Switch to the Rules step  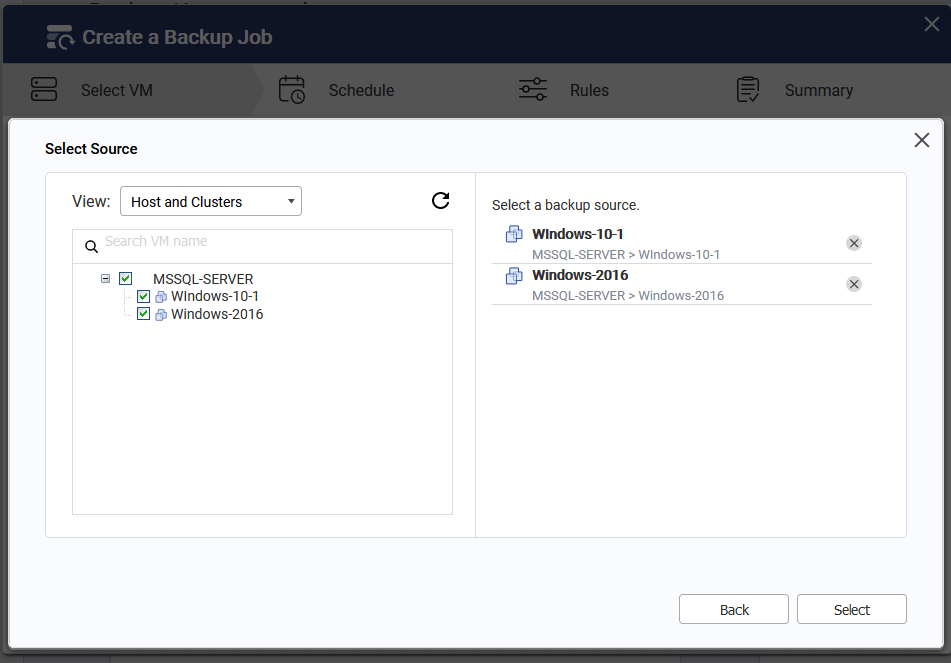pos(589,90)
